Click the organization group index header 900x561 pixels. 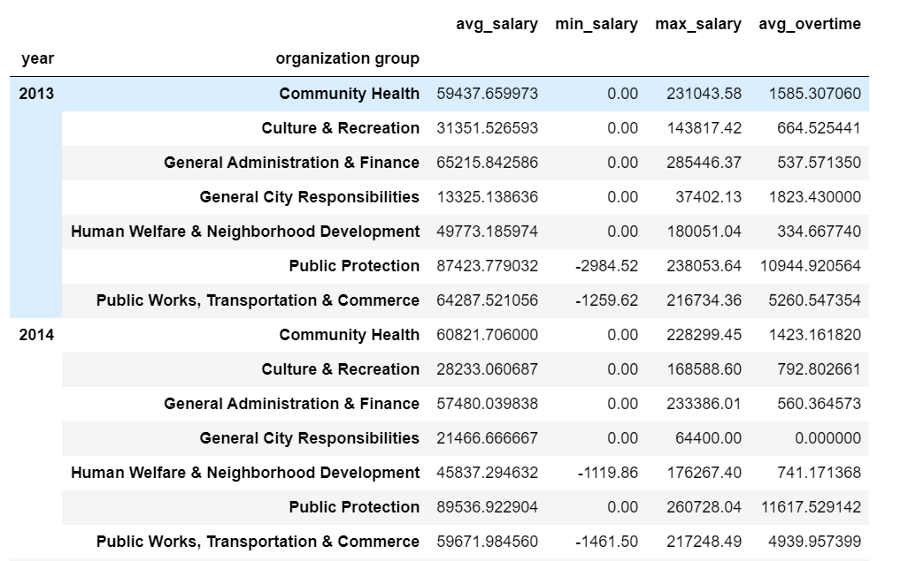point(347,59)
